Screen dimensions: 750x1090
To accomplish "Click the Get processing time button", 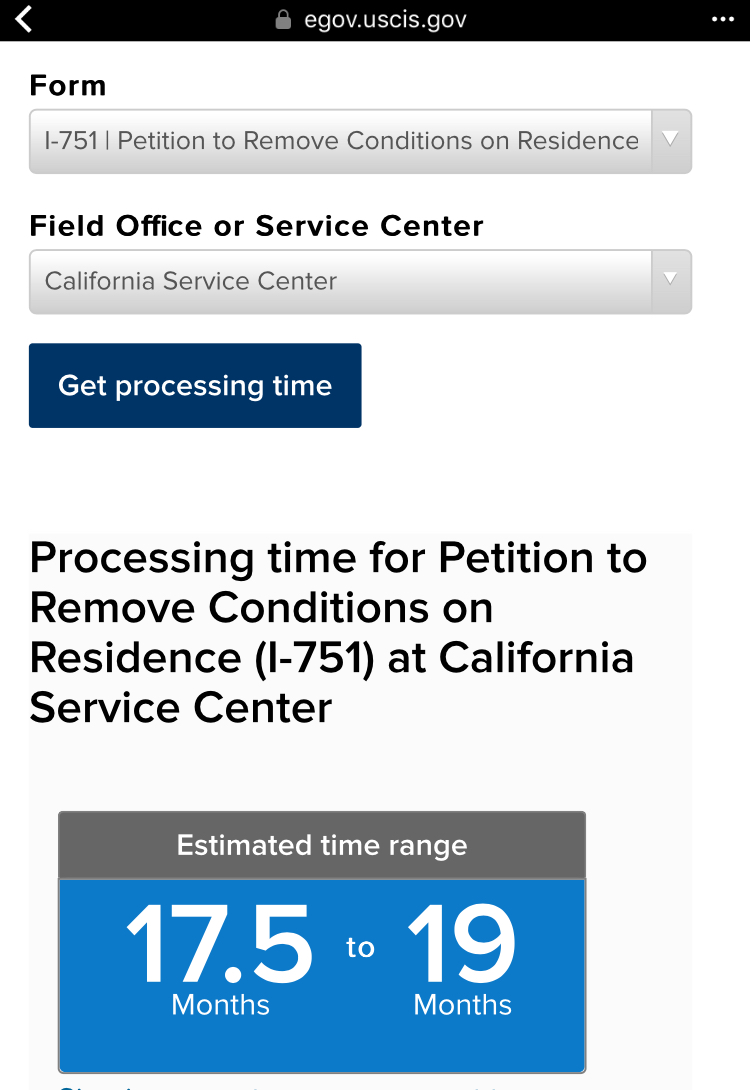I will (195, 385).
